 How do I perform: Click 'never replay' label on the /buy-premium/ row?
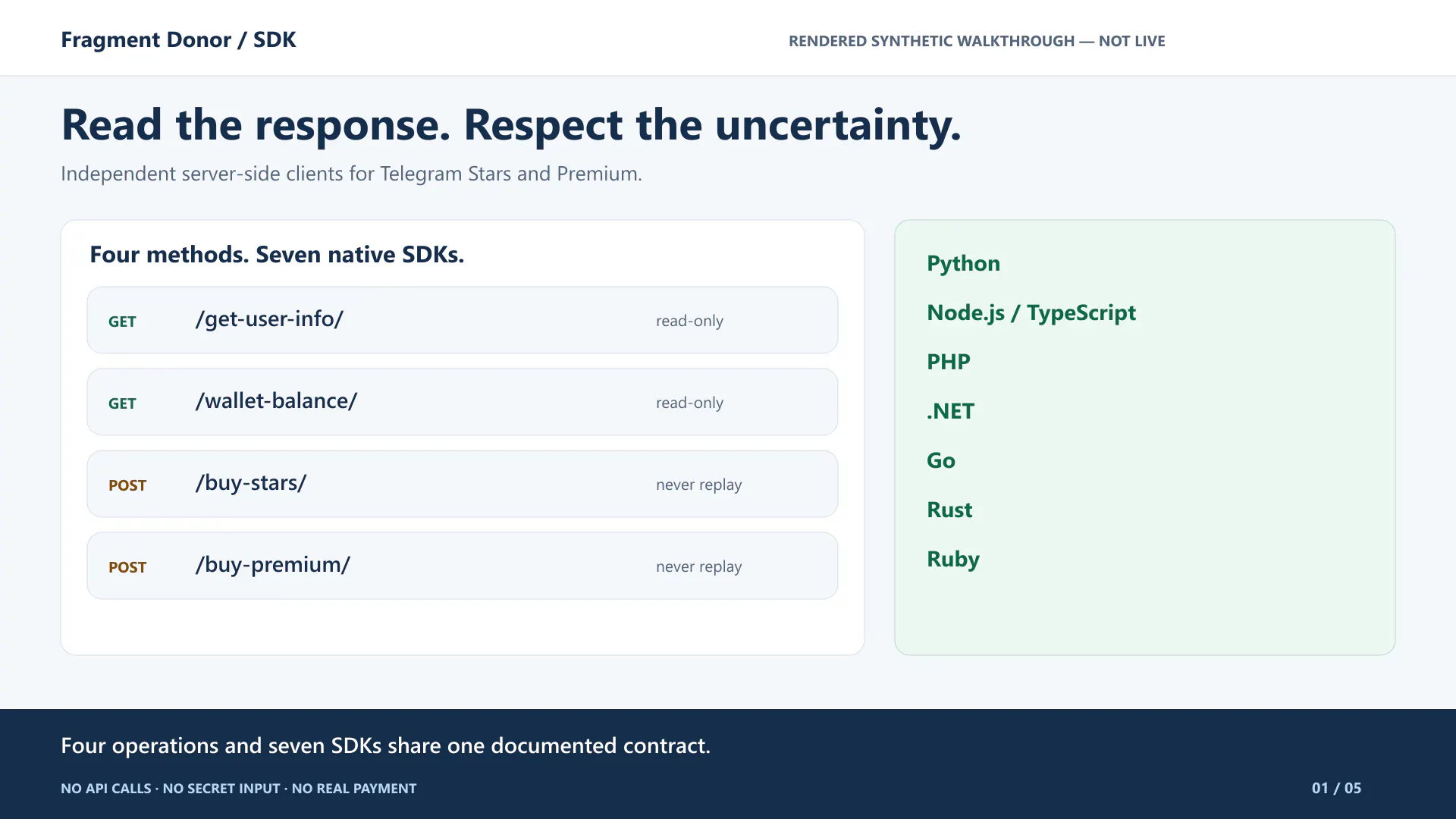click(x=698, y=566)
